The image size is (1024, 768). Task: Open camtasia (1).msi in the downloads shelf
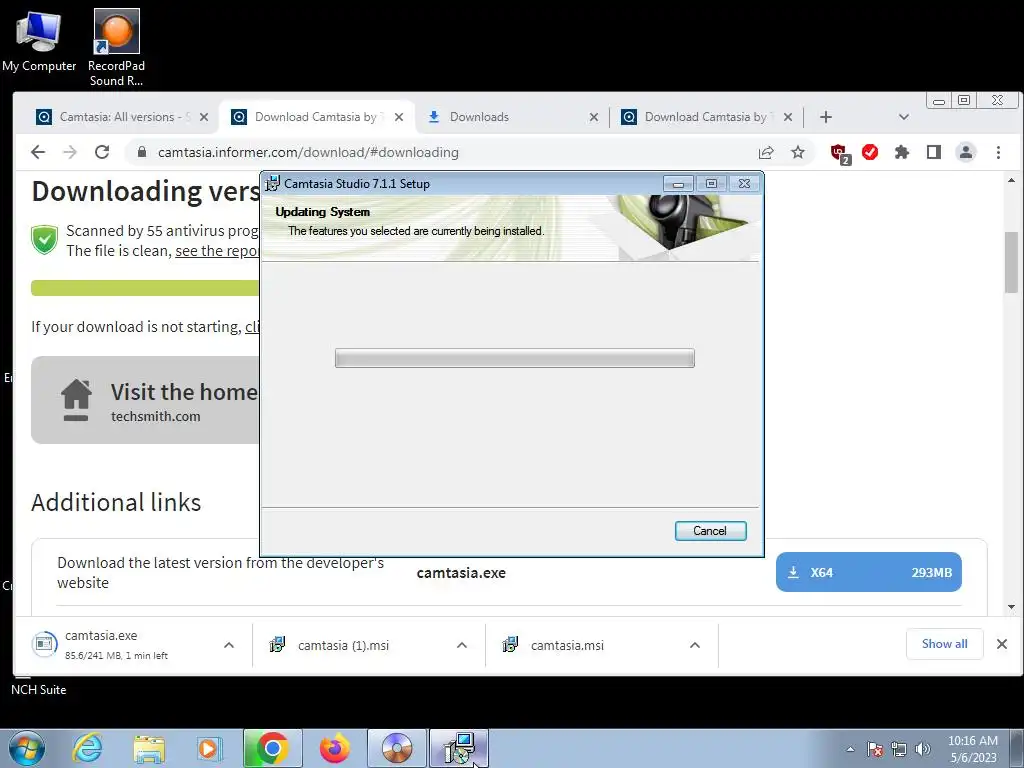344,645
